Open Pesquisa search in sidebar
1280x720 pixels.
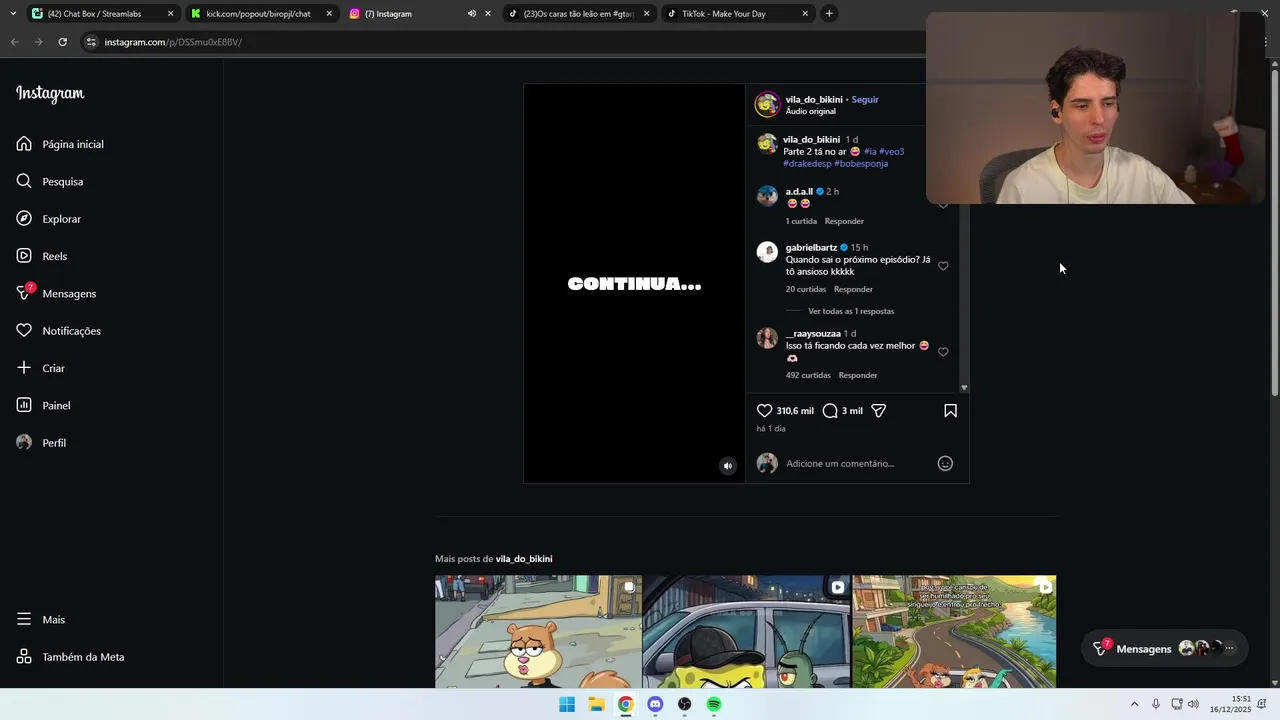(50, 181)
